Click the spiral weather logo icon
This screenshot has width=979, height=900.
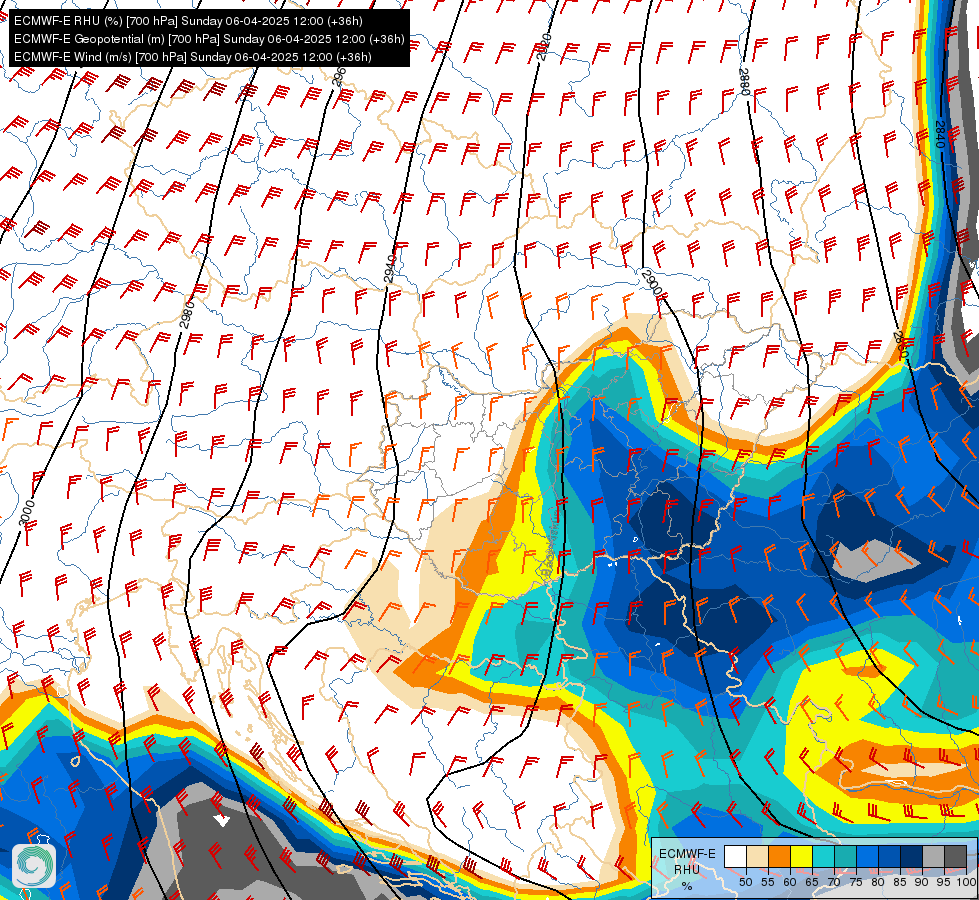[x=34, y=865]
